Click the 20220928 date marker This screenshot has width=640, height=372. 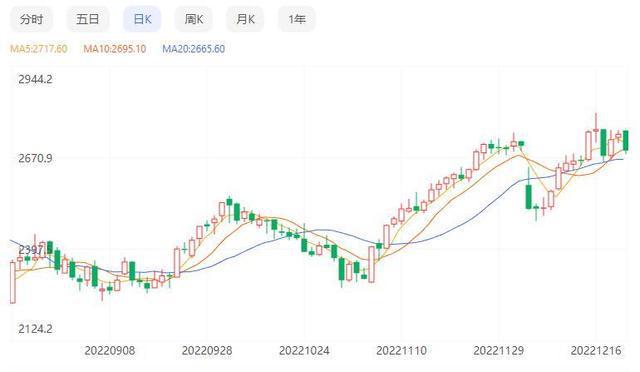tap(207, 351)
